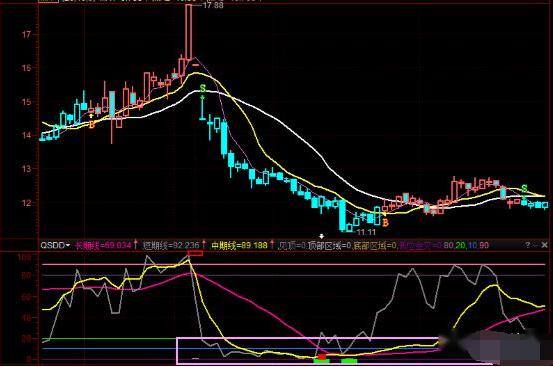The width and height of the screenshot is (553, 367).
Task: Click the red bottom-signal block in indicator
Action: (322, 357)
